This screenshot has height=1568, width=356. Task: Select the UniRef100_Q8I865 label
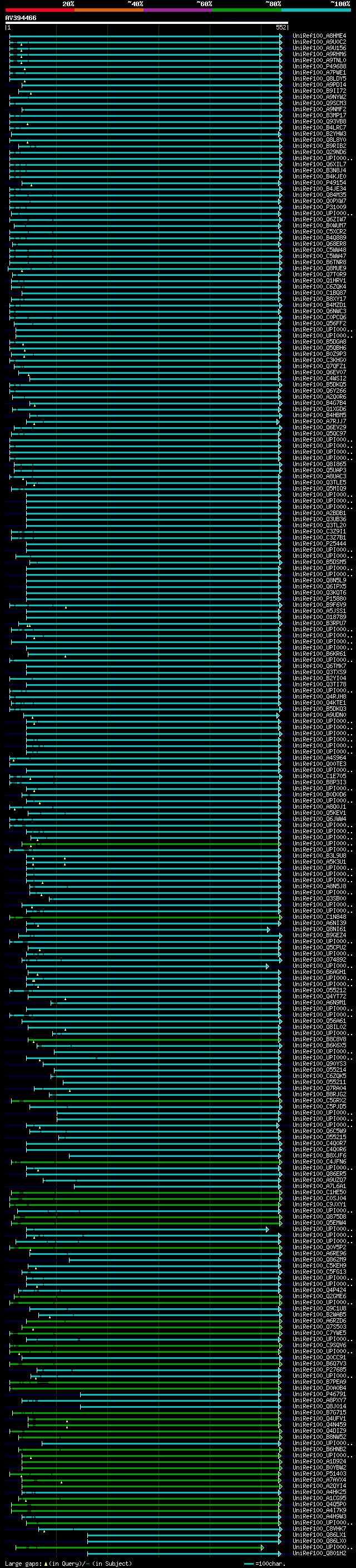tap(319, 464)
